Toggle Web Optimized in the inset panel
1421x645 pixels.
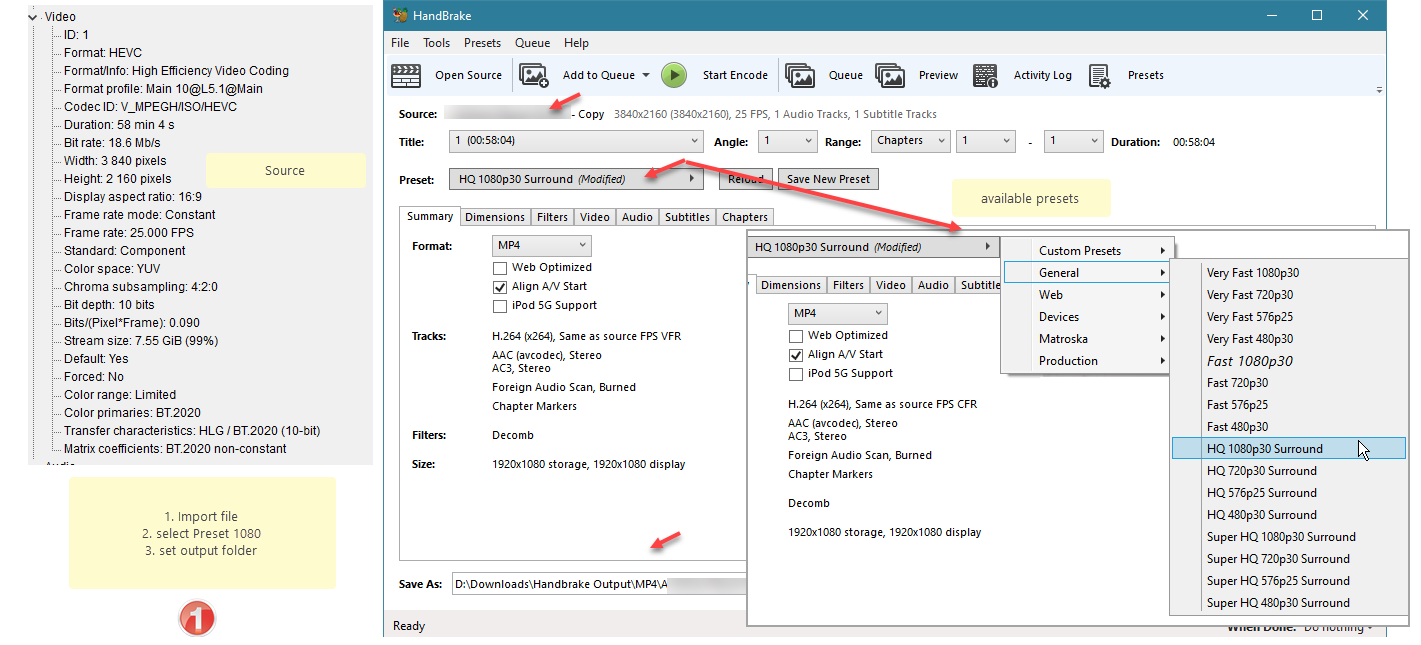tap(796, 336)
